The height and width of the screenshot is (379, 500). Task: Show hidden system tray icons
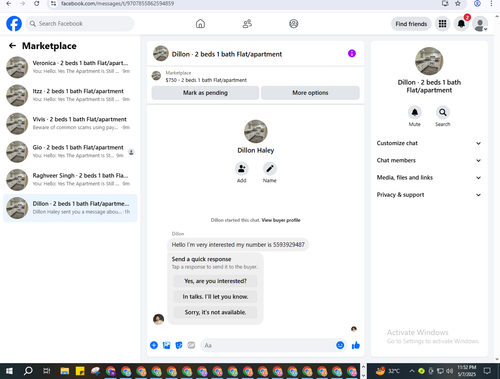[412, 371]
